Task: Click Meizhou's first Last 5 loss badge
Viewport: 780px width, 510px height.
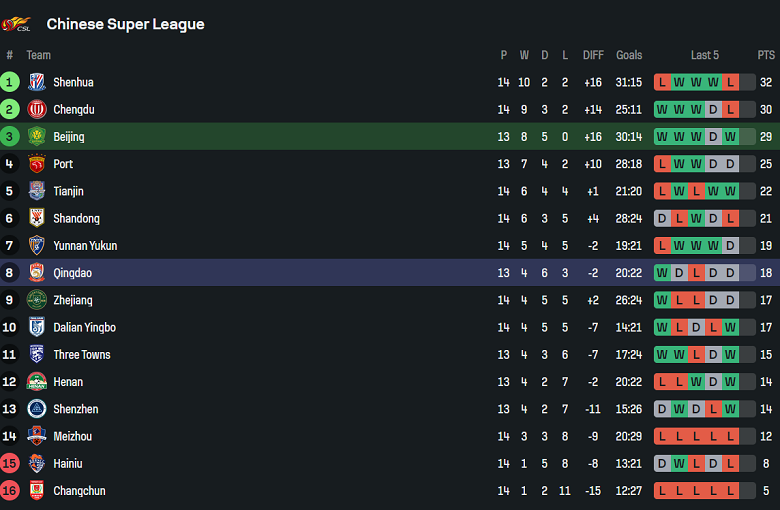Action: click(x=662, y=436)
